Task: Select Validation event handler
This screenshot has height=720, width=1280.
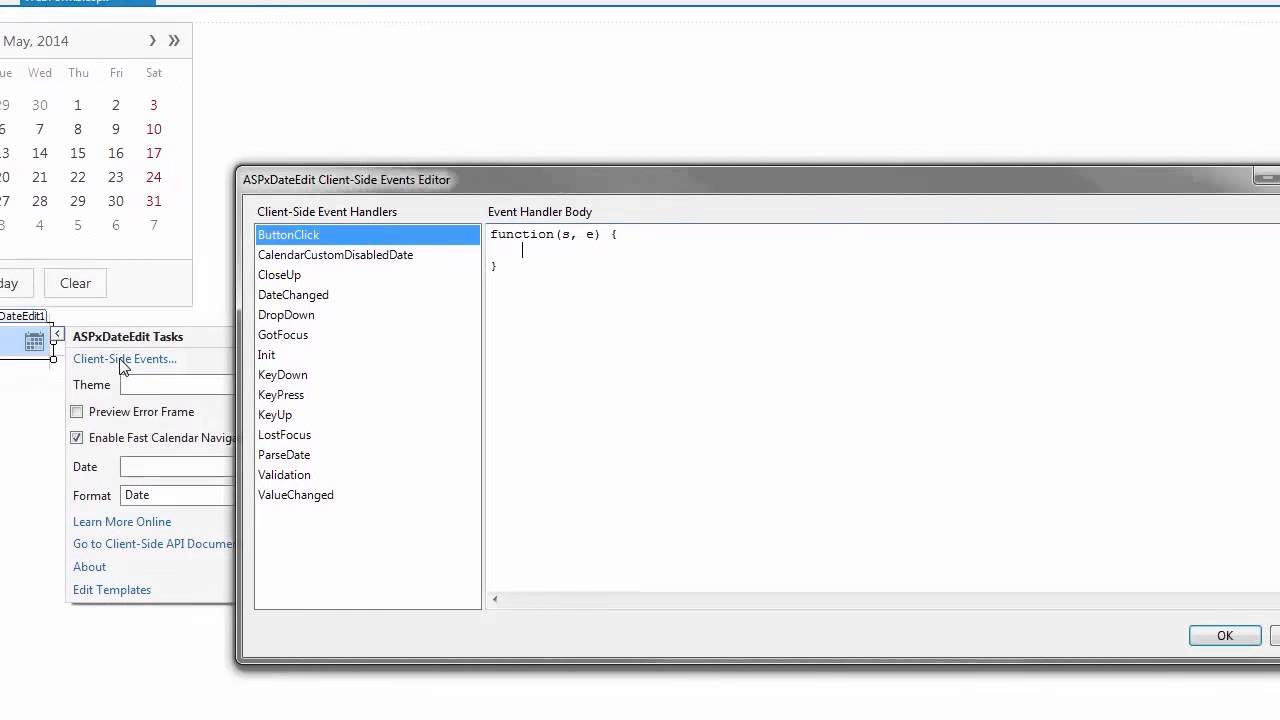Action: coord(367,475)
